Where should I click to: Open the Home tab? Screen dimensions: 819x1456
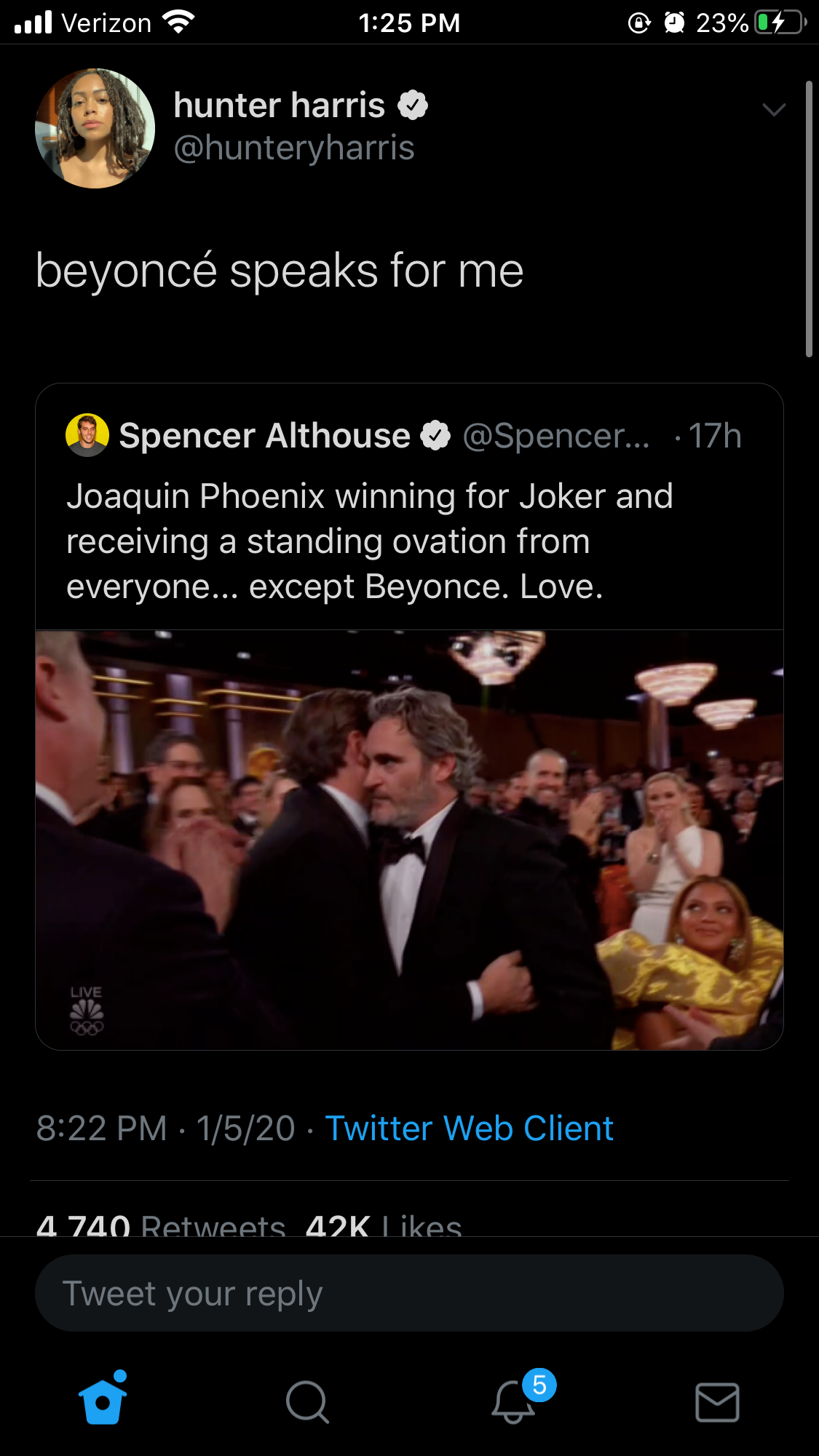103,1400
